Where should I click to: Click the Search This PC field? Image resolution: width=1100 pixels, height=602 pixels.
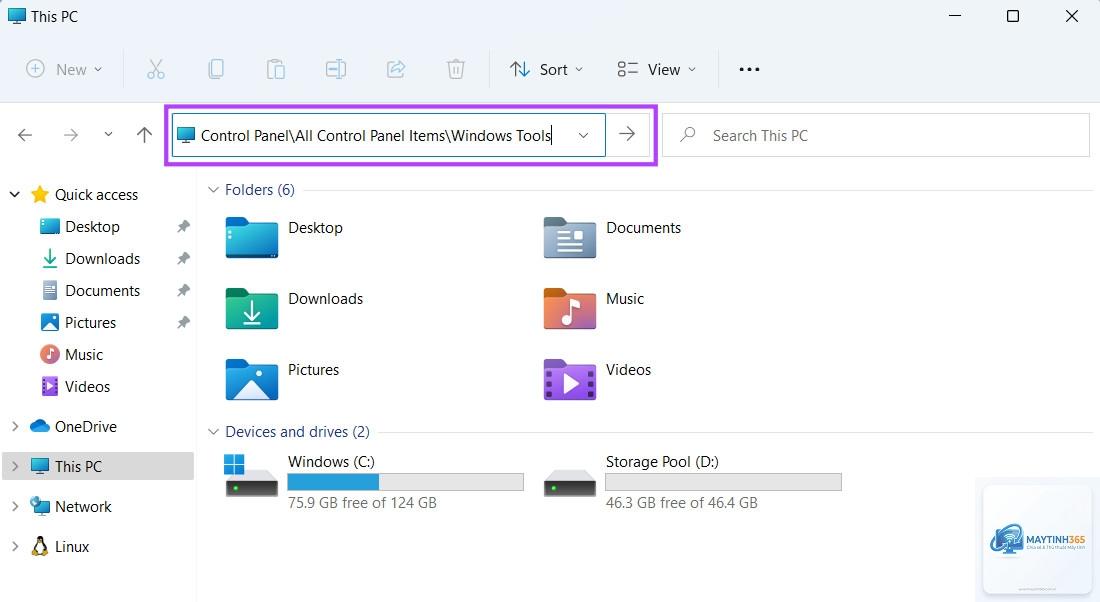[876, 135]
